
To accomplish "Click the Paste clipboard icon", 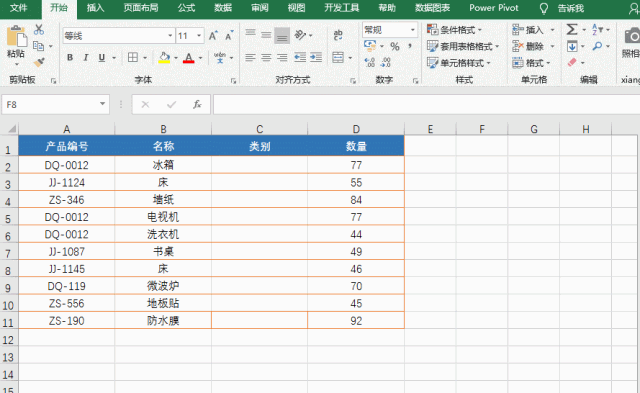I will (16, 37).
